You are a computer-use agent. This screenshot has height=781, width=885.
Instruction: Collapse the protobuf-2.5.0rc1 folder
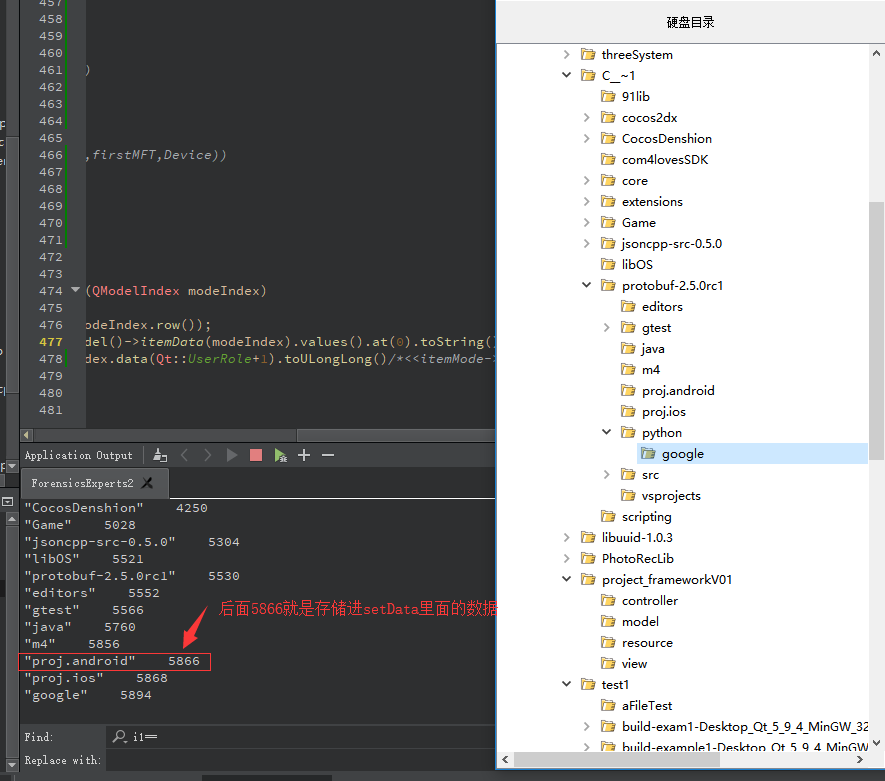click(587, 285)
